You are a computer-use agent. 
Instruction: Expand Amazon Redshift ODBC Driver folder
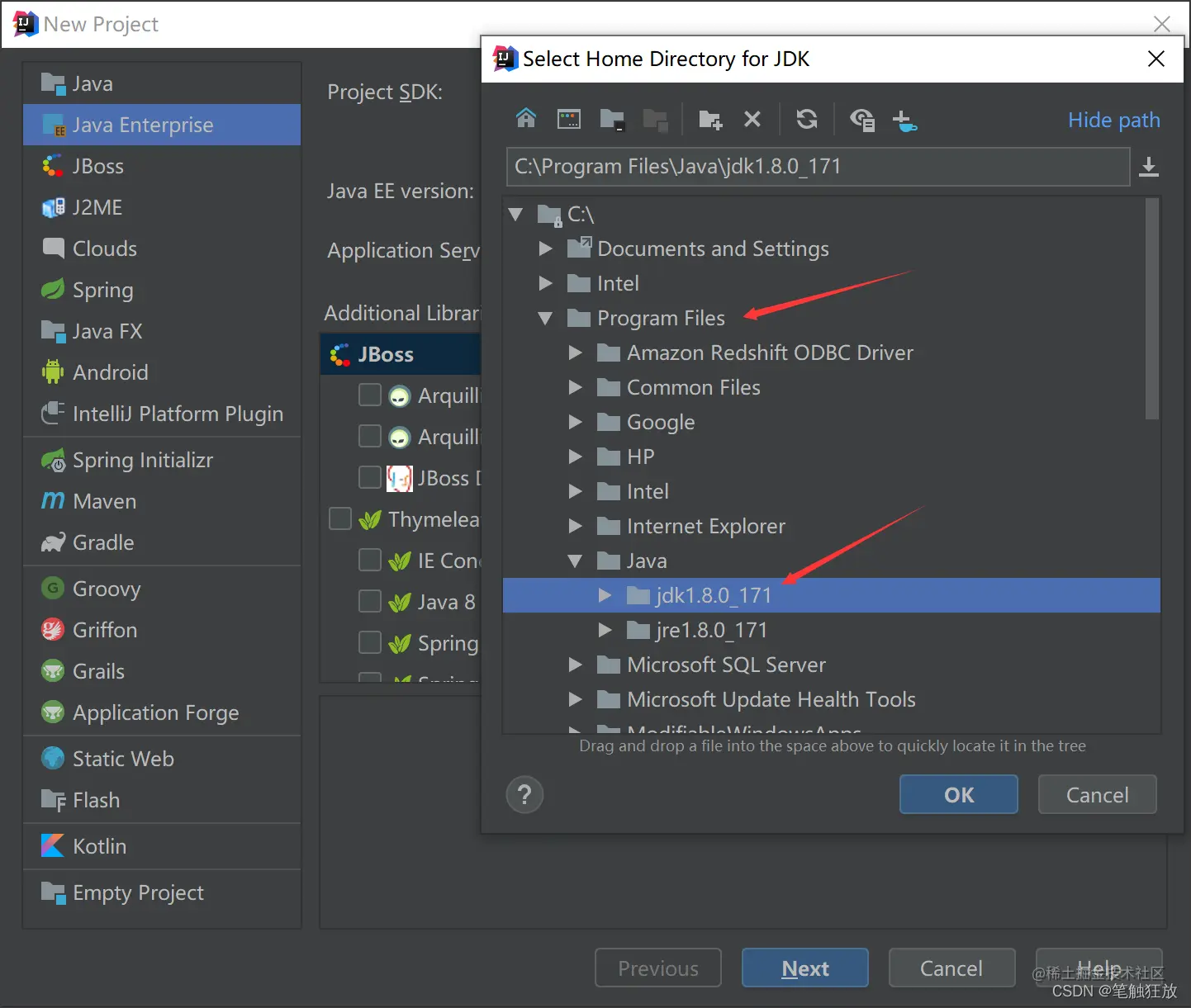point(576,353)
